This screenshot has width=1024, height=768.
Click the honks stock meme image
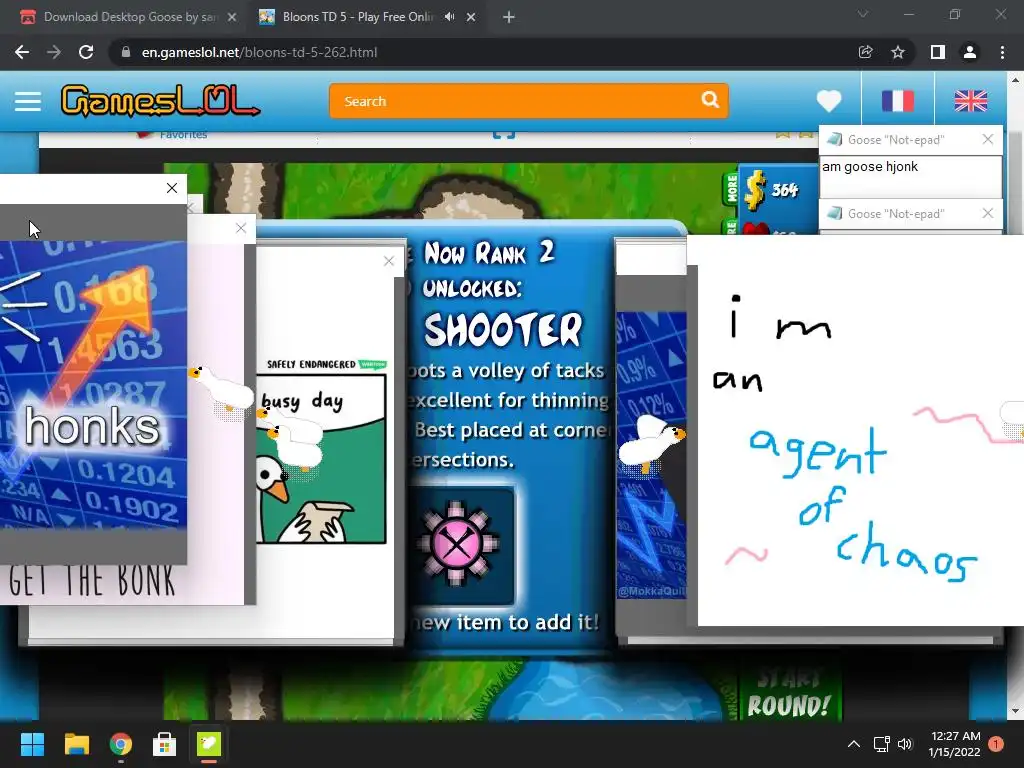pos(93,384)
